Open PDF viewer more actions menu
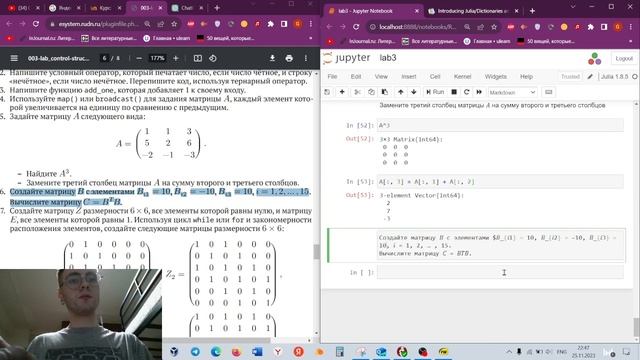The height and width of the screenshot is (360, 640). coord(306,58)
